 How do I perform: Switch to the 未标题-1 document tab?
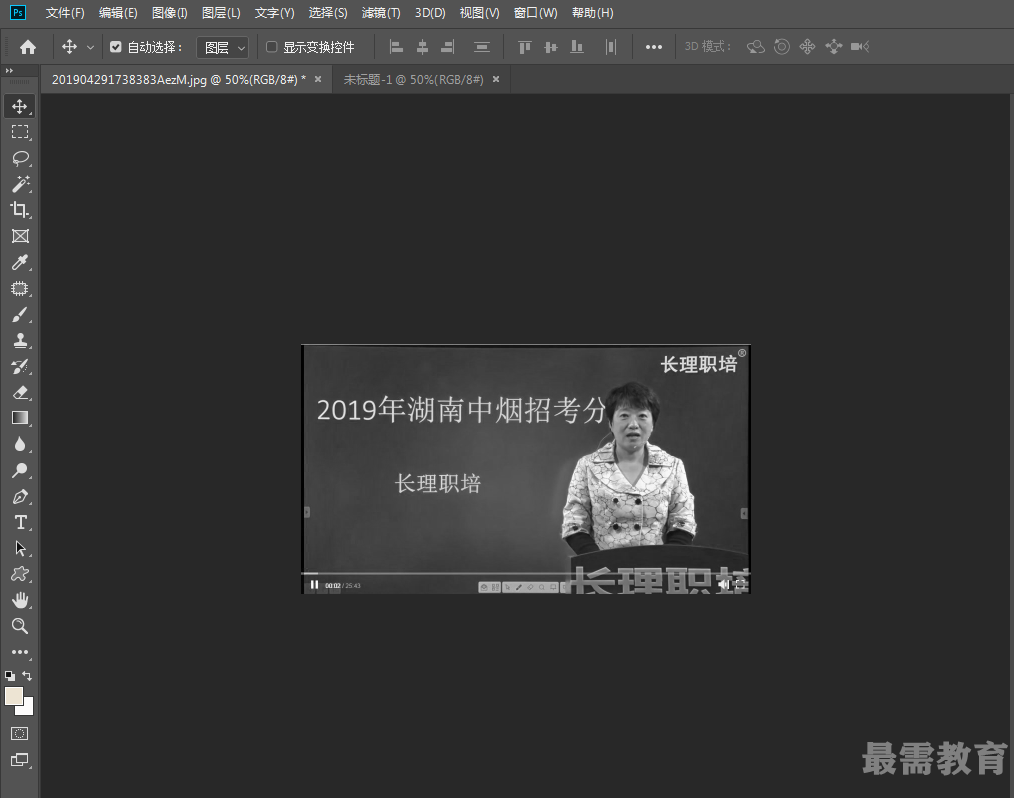[x=413, y=80]
